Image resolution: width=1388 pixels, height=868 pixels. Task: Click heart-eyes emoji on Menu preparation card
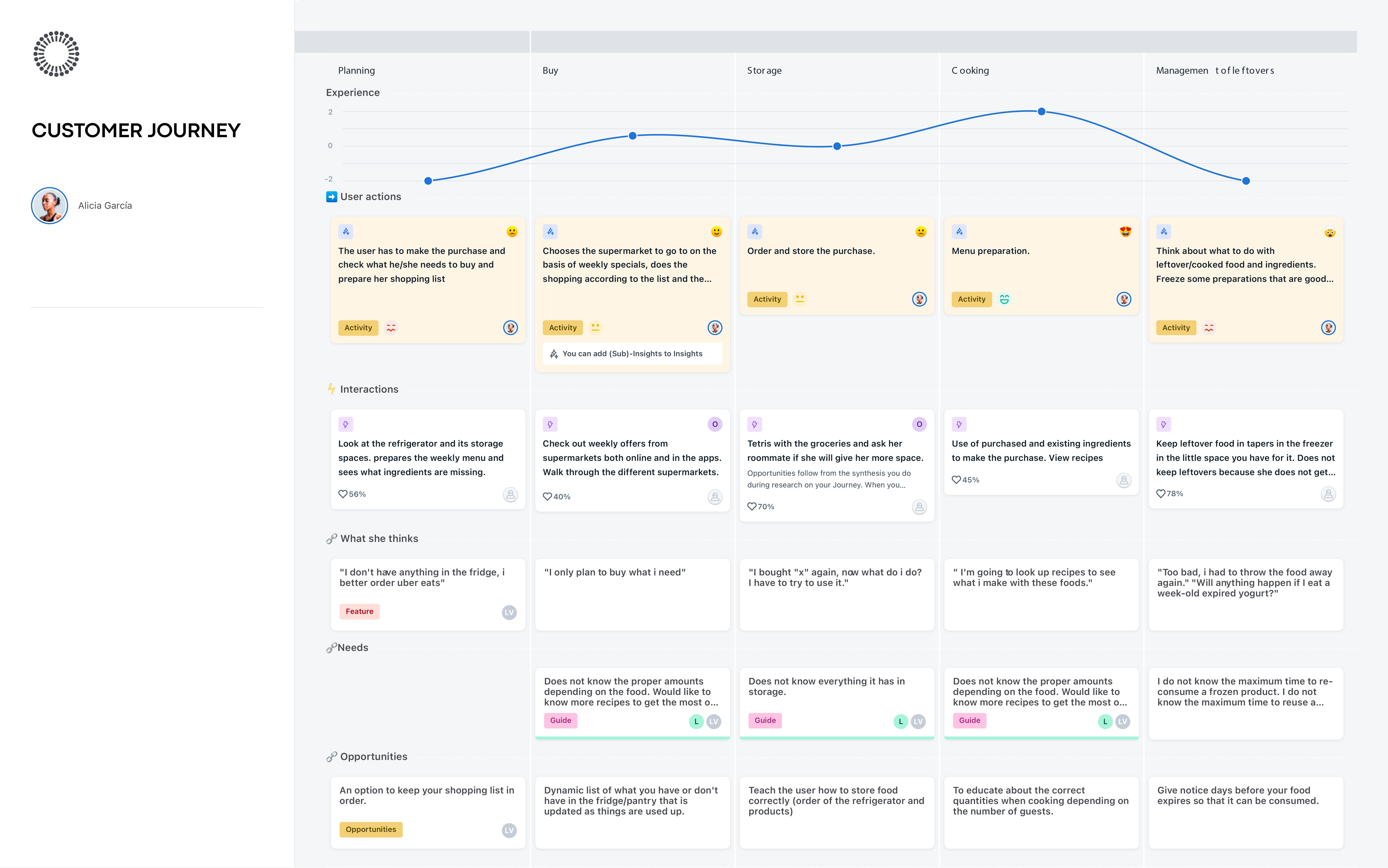[x=1125, y=231]
